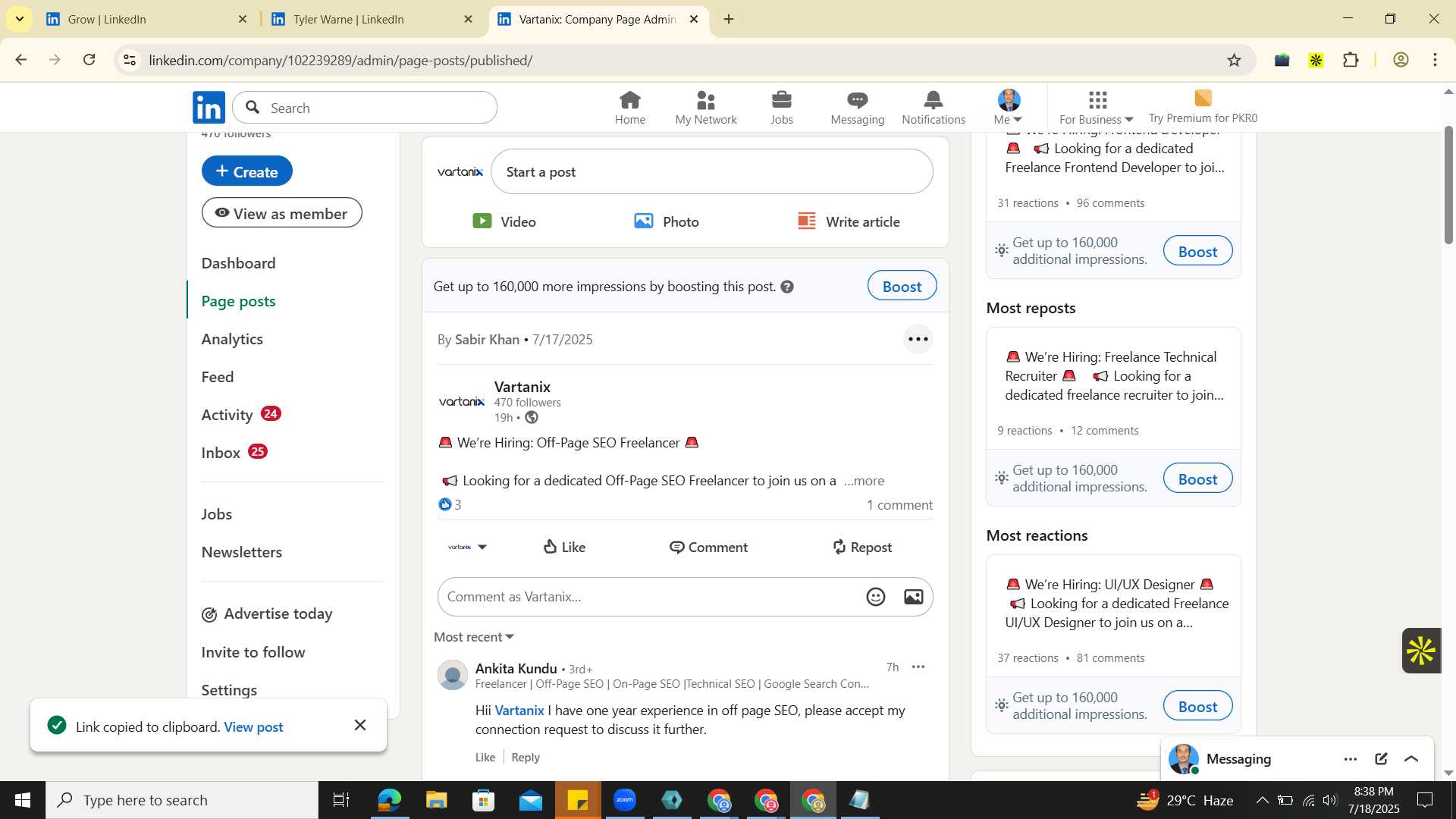
Task: Open boosting help question mark
Action: (x=787, y=287)
